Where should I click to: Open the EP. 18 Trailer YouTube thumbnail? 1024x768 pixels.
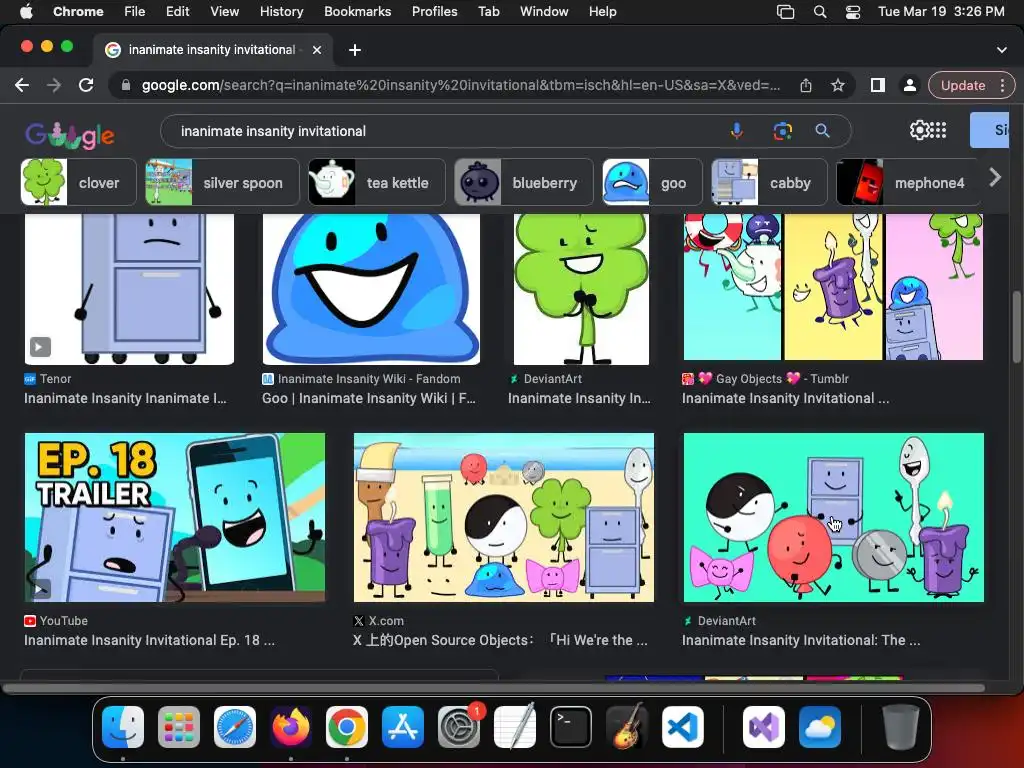[175, 517]
